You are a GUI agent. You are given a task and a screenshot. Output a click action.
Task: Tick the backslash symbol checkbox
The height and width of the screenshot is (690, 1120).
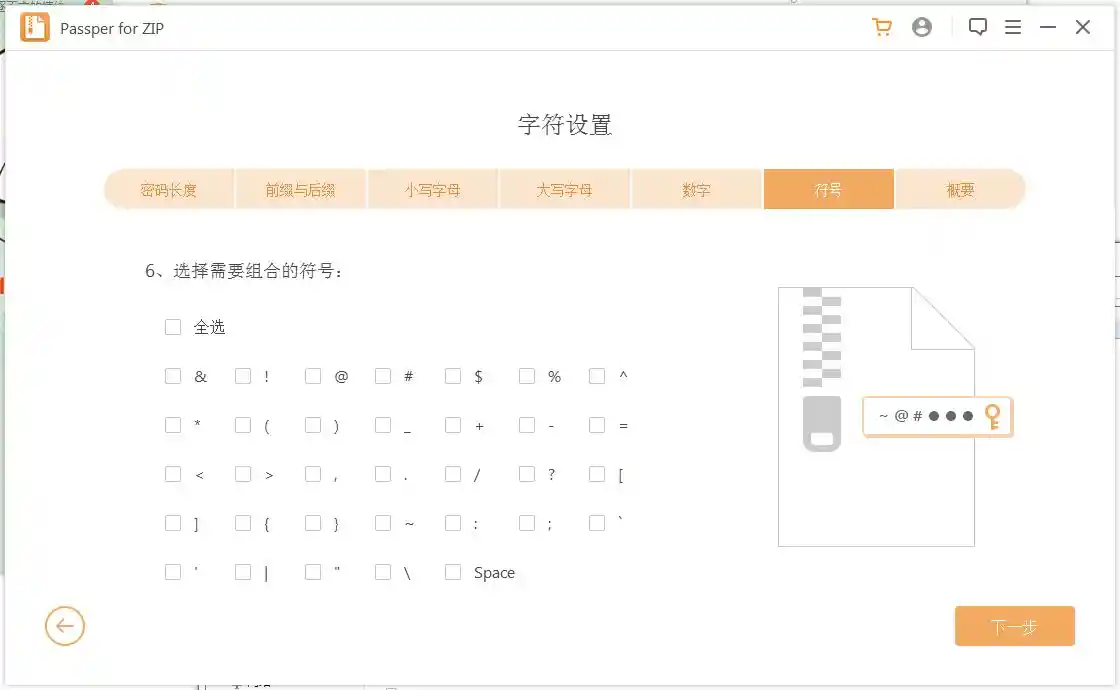tap(383, 572)
